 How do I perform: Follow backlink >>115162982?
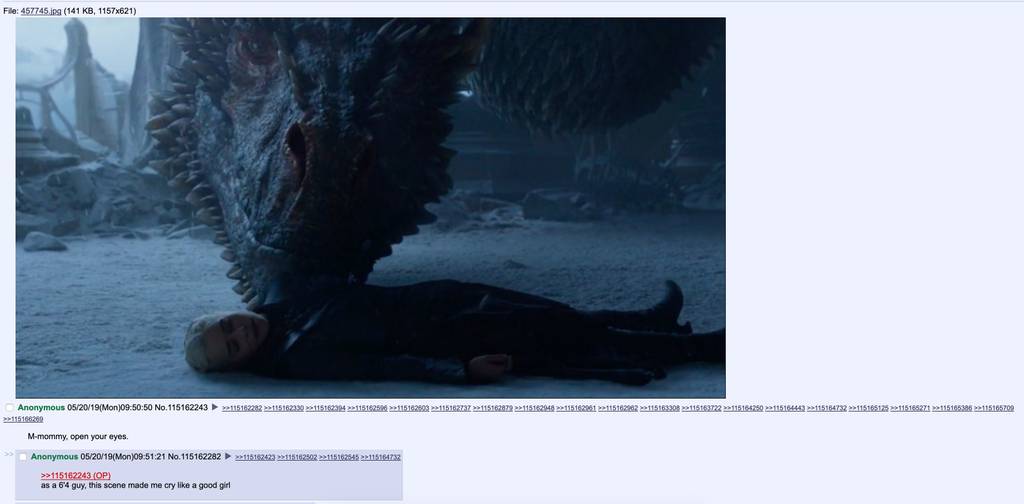click(618, 408)
